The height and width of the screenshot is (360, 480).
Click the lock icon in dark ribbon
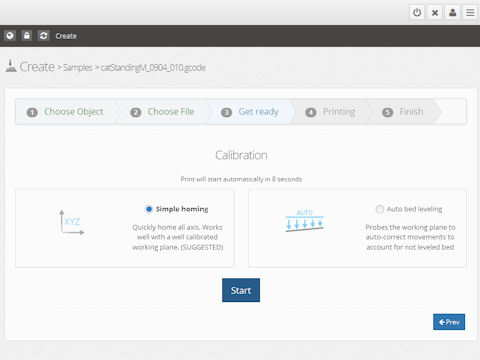click(x=27, y=36)
